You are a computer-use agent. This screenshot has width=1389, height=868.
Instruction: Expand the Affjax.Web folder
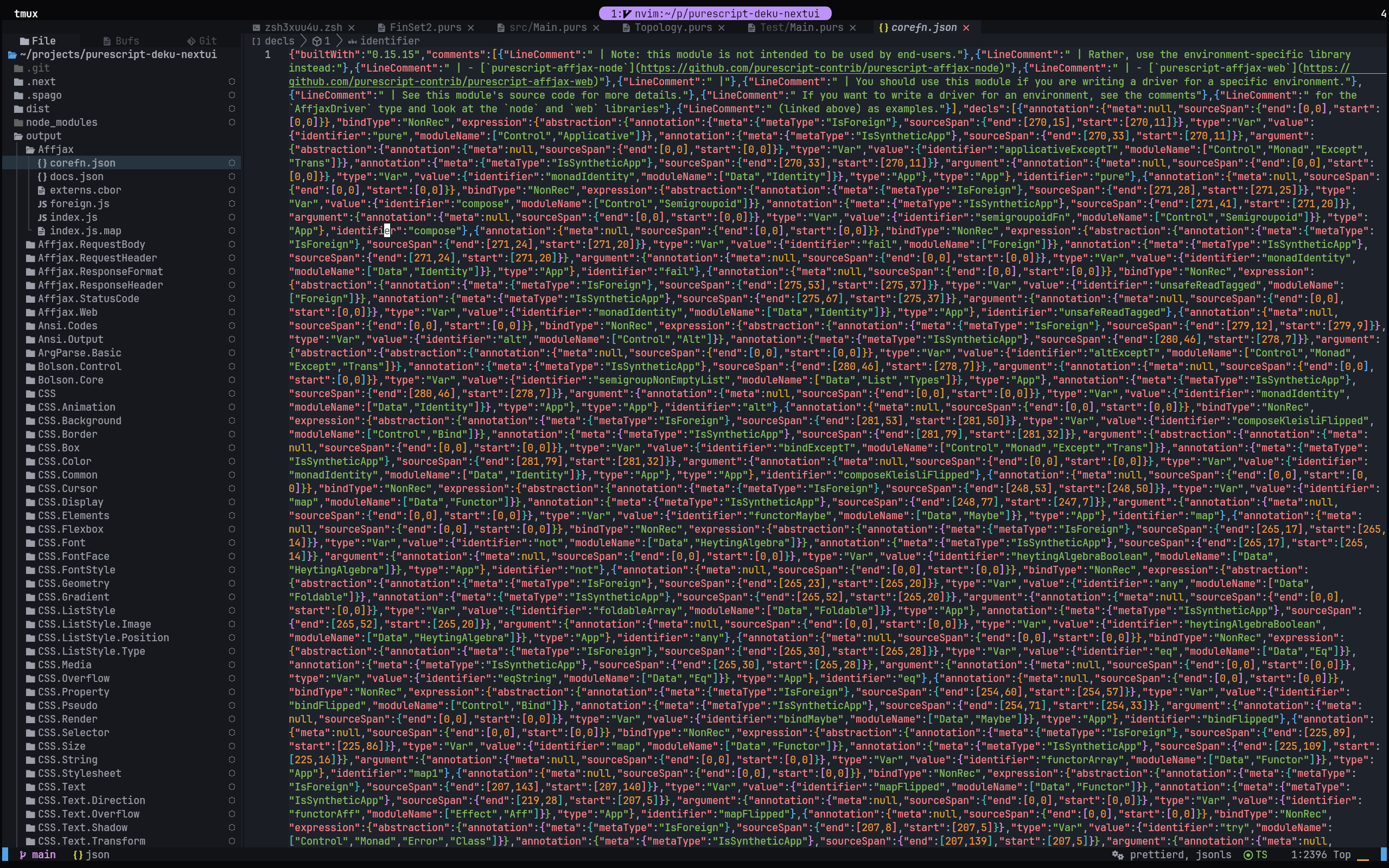click(x=61, y=312)
